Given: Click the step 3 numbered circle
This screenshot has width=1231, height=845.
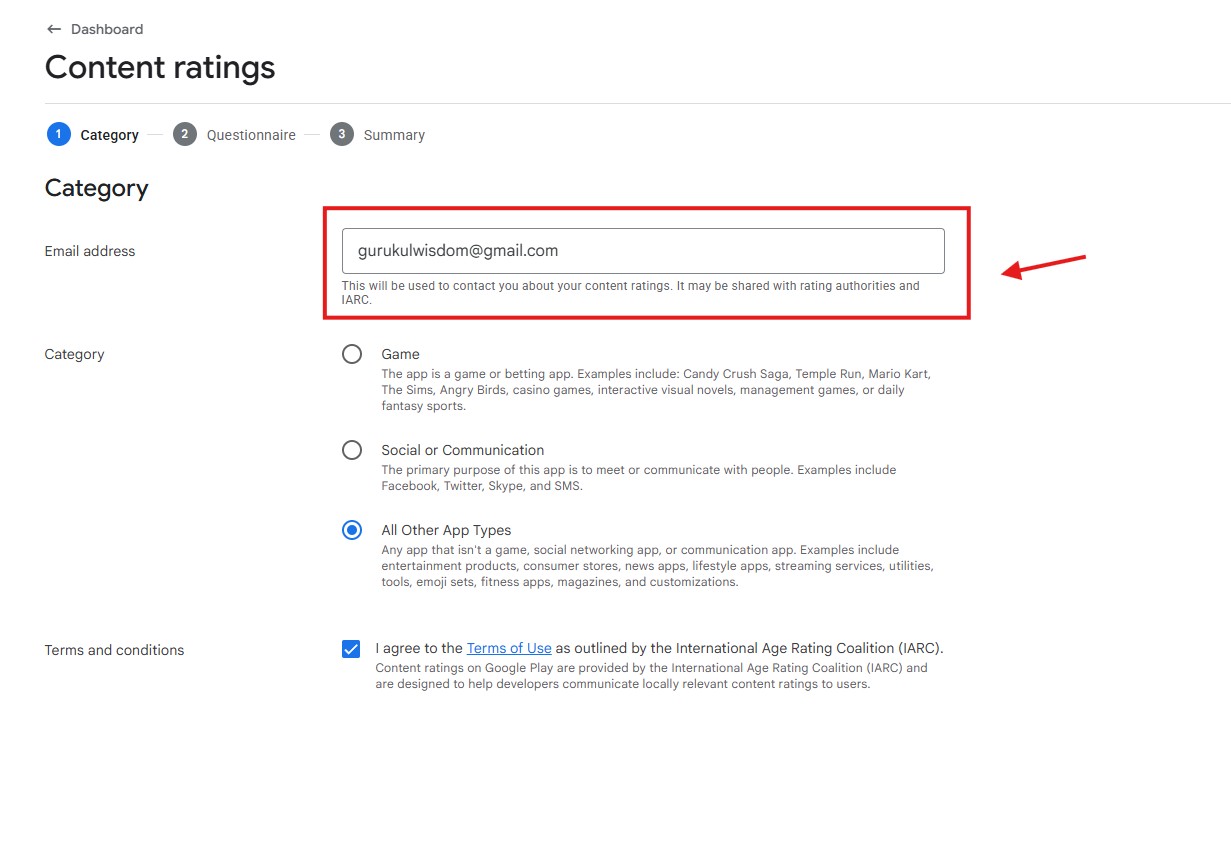Looking at the screenshot, I should pos(342,135).
